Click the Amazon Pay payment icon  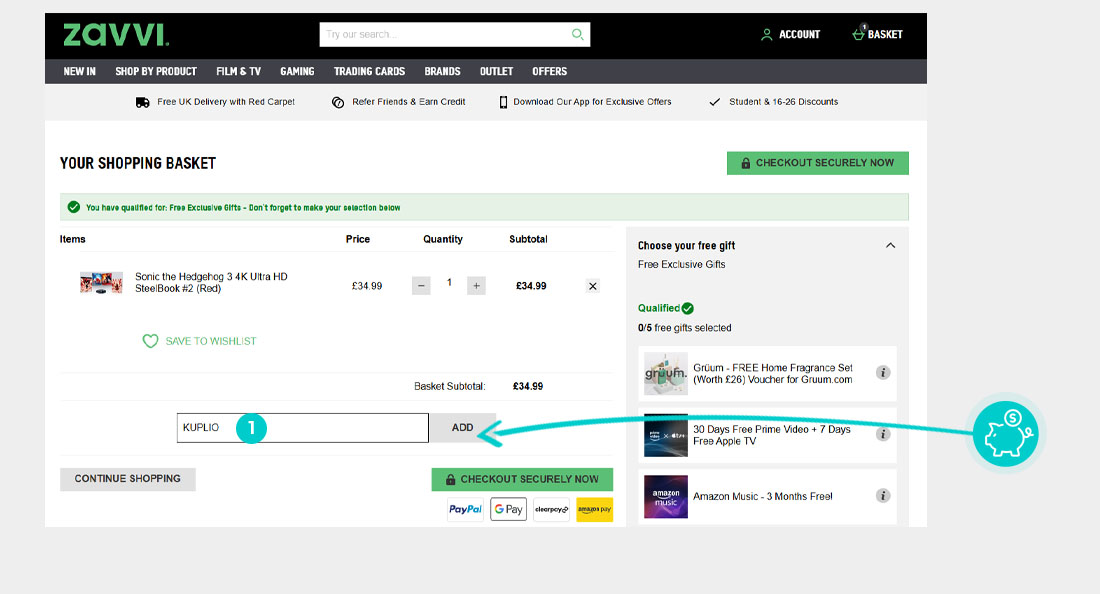(595, 509)
